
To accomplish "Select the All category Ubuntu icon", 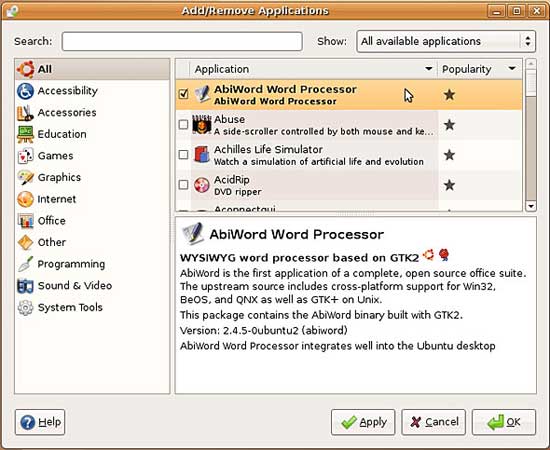I will [26, 69].
